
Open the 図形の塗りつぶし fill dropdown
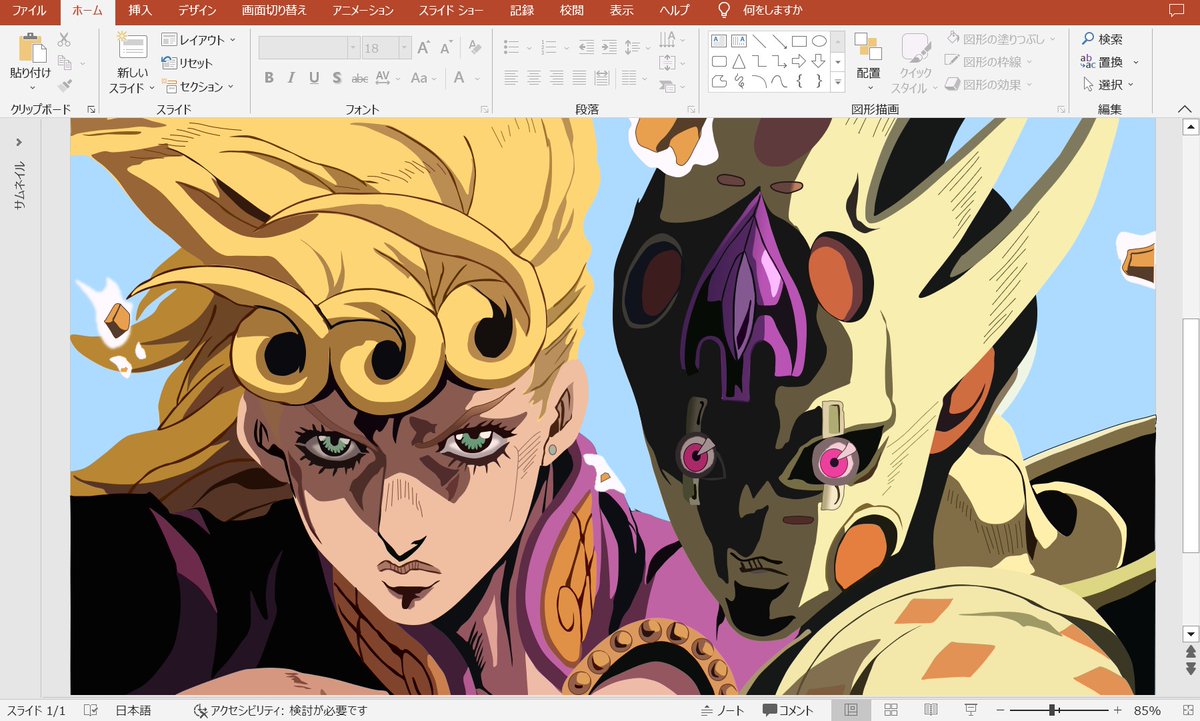click(x=1001, y=39)
